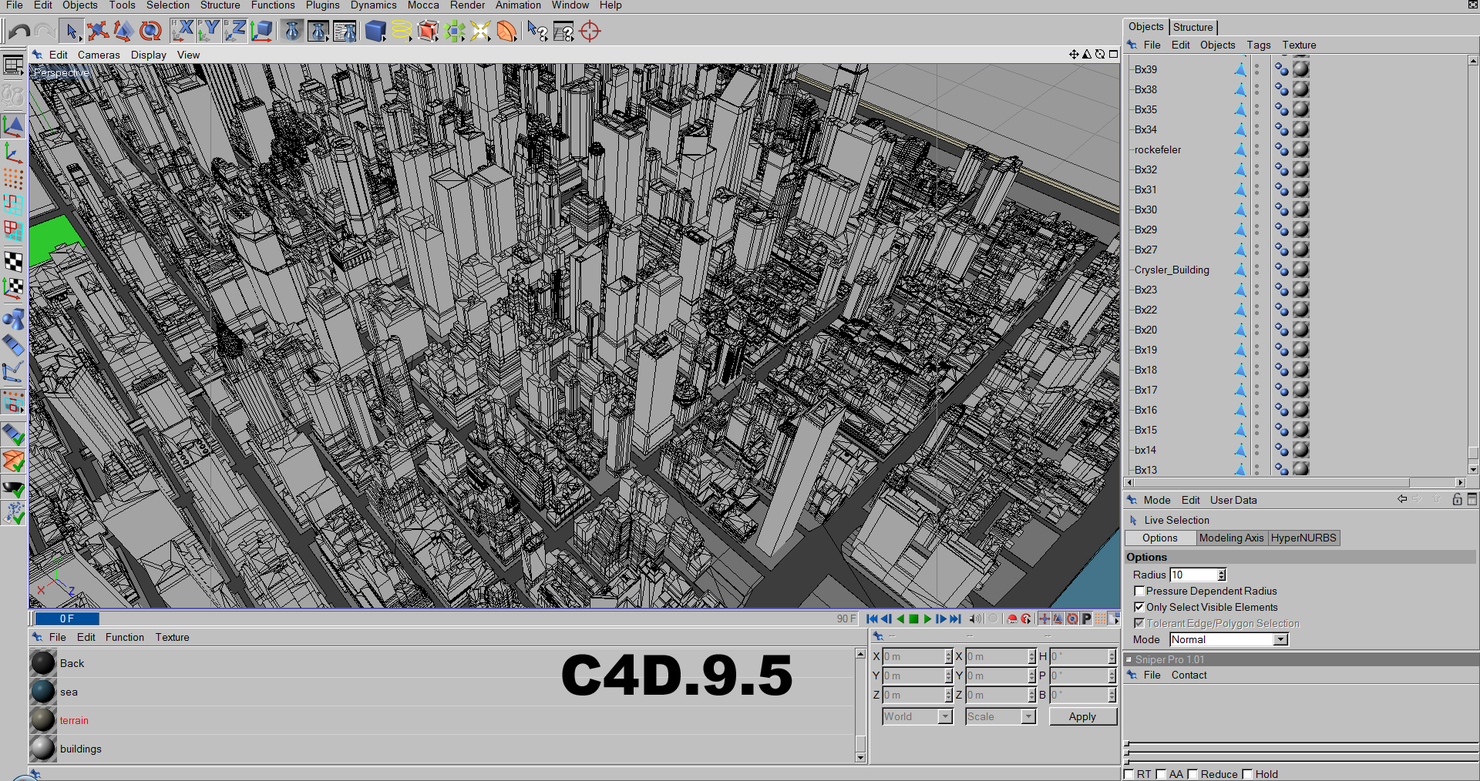Screen dimensions: 1480x781
Task: Disable Only Select Visible Elements
Action: tap(1139, 607)
